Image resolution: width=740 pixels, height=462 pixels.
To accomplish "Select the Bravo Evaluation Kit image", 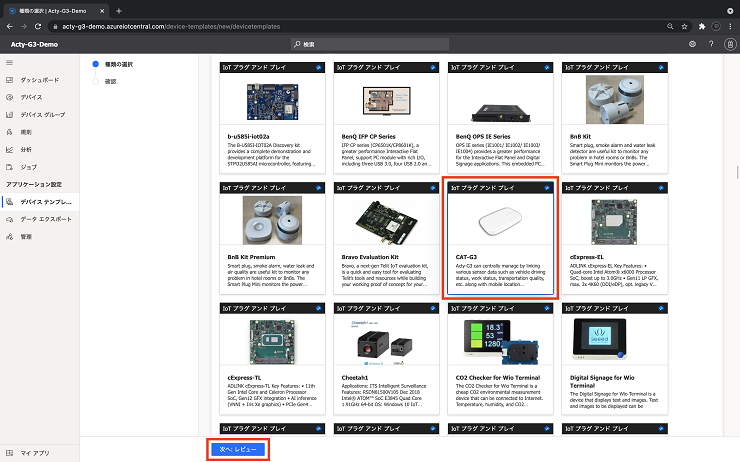I will 387,221.
